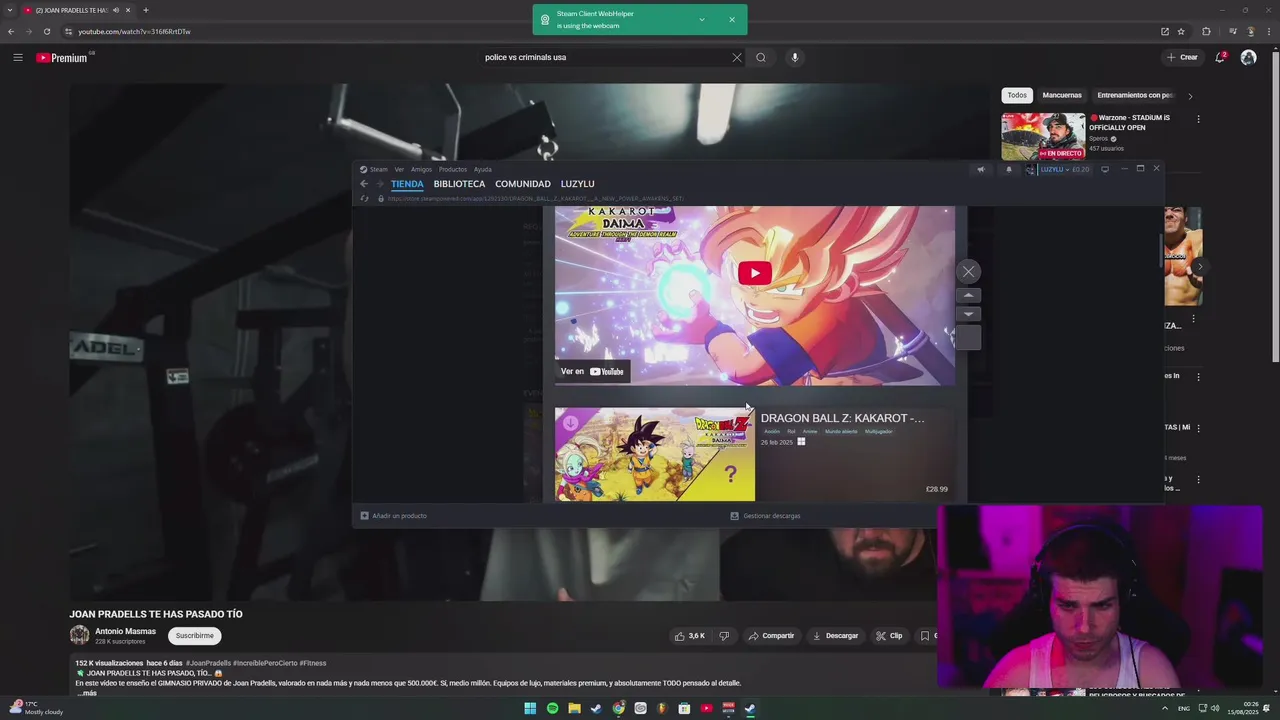Open Warzone Stadium live video thumbnail
This screenshot has height=720, width=1280.
pyautogui.click(x=1043, y=136)
